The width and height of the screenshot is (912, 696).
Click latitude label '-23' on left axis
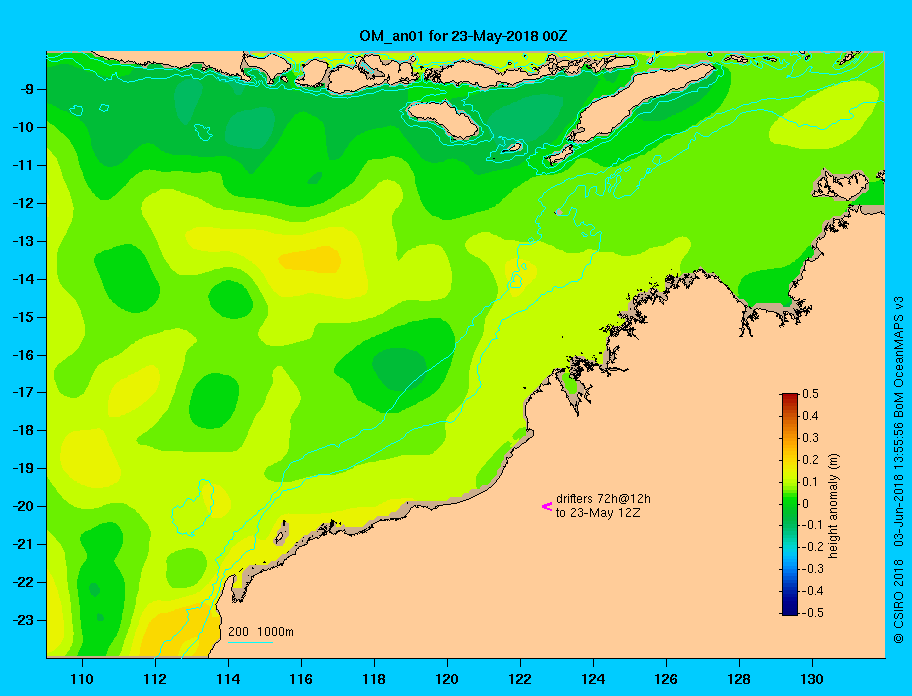22,620
